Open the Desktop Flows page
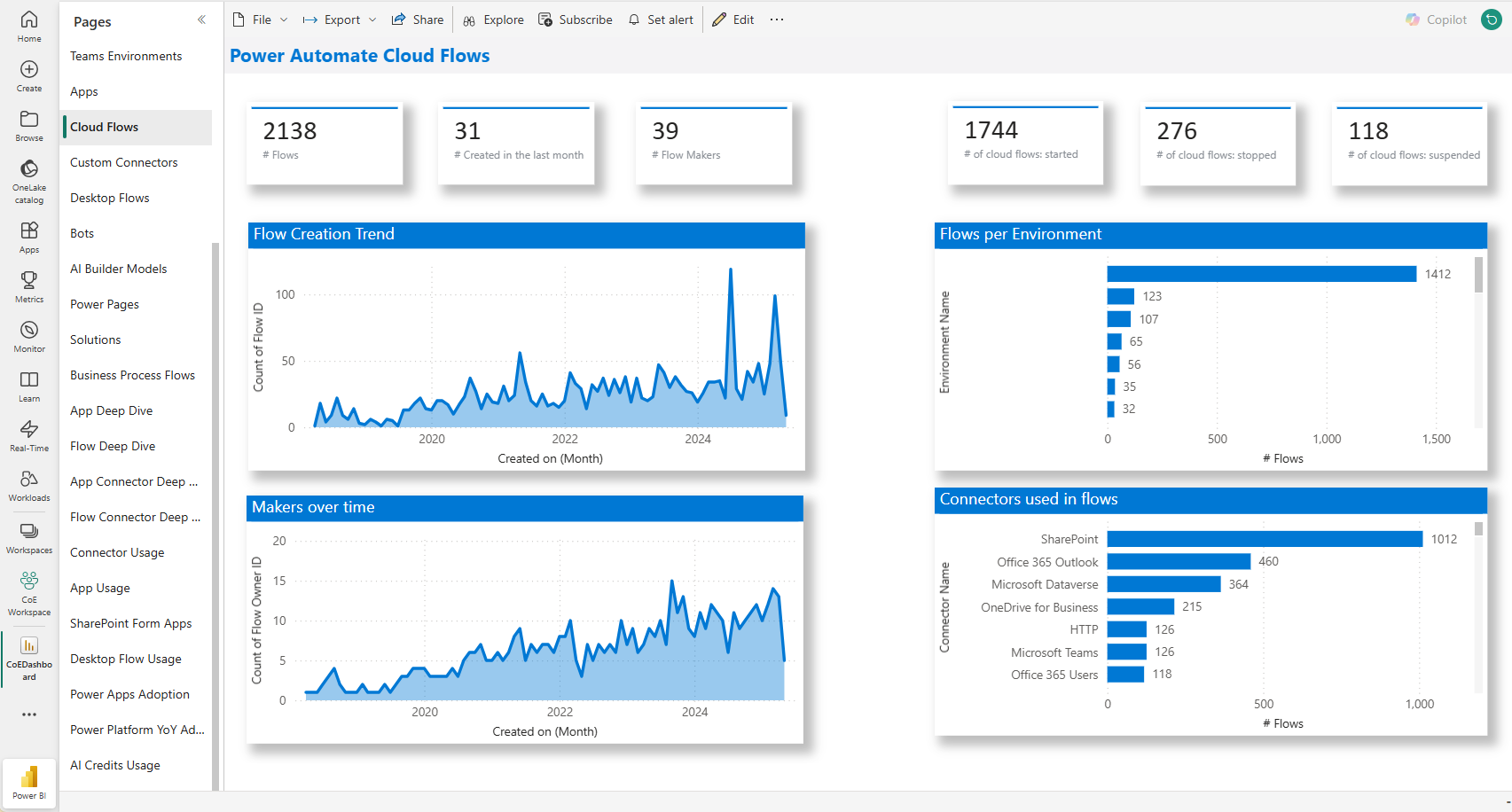Image resolution: width=1512 pixels, height=812 pixels. pyautogui.click(x=136, y=198)
